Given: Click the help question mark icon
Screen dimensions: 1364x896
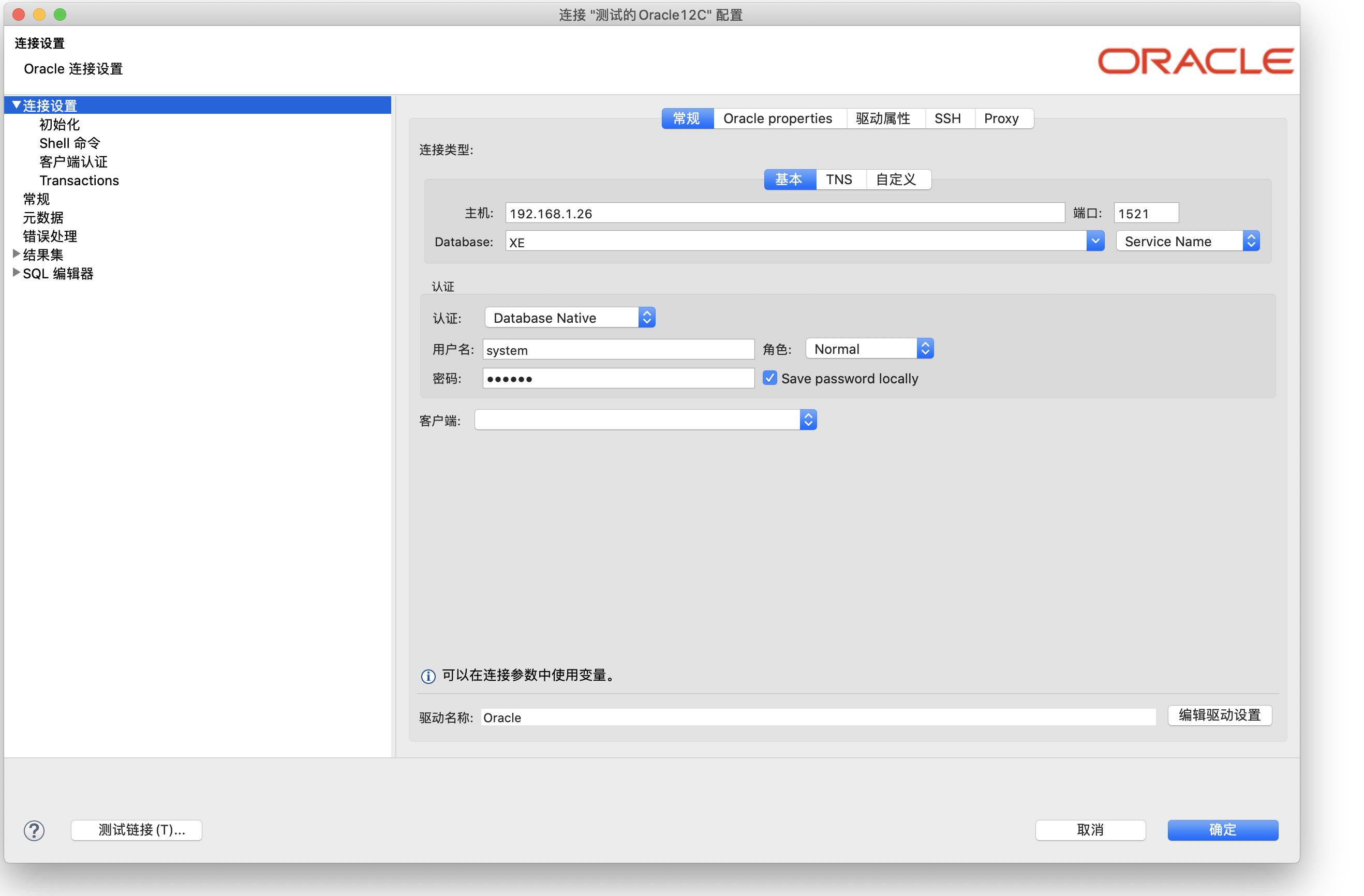Looking at the screenshot, I should [33, 830].
